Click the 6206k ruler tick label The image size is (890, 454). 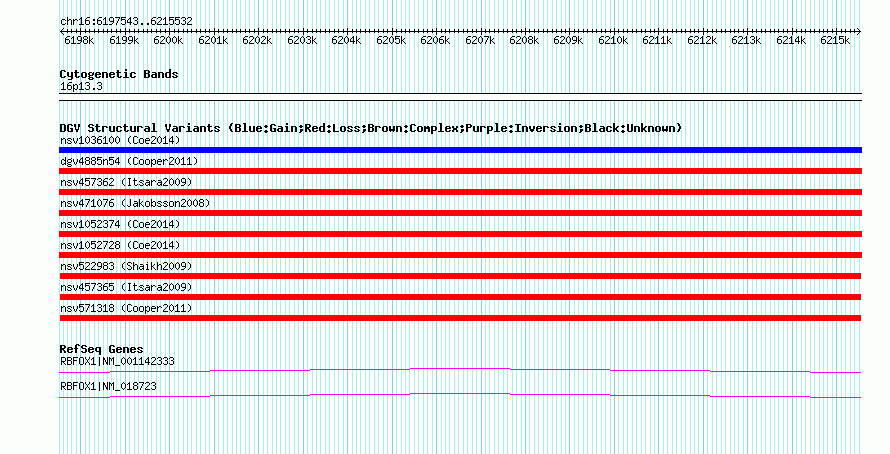click(x=435, y=41)
